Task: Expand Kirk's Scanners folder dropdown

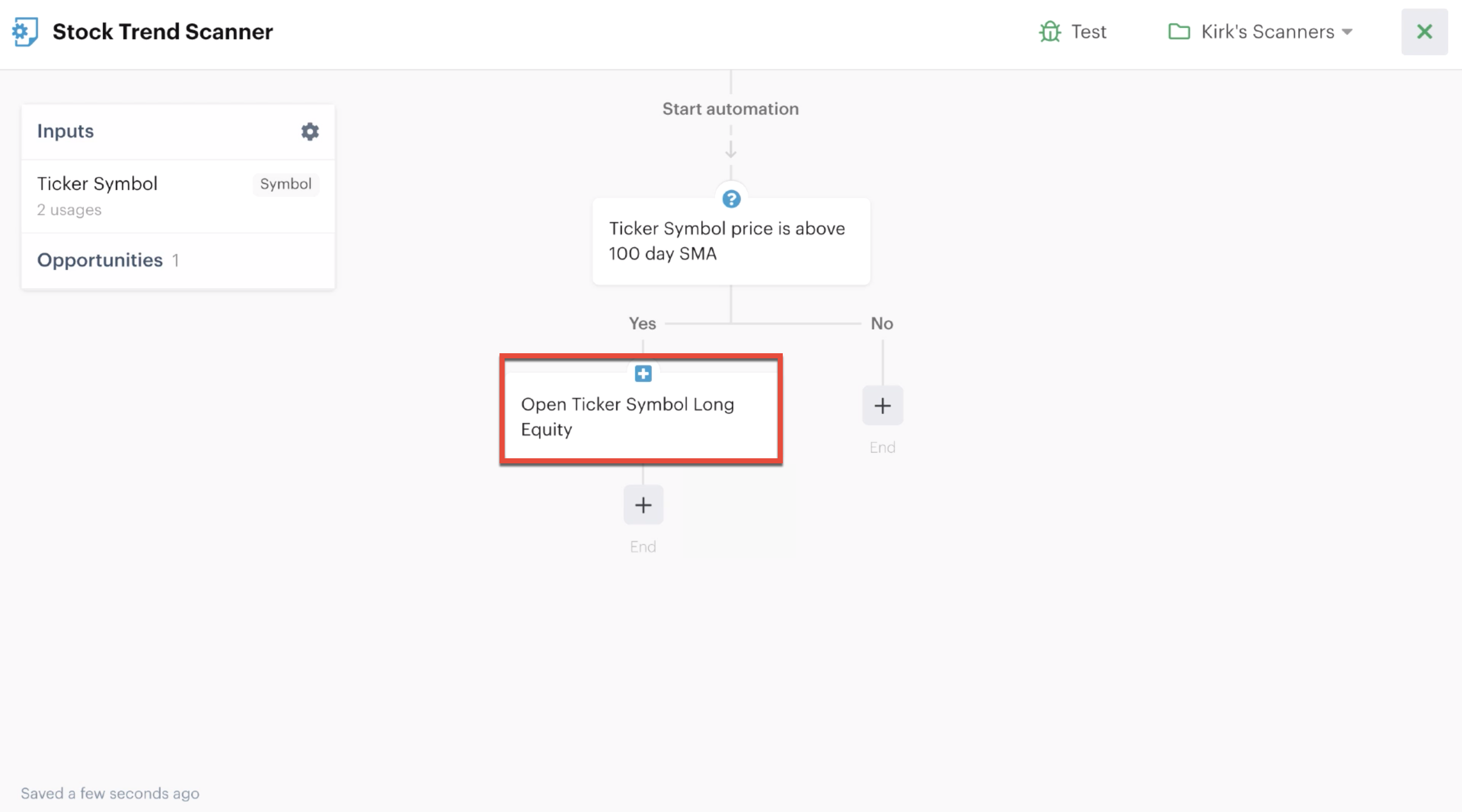Action: click(x=1260, y=32)
